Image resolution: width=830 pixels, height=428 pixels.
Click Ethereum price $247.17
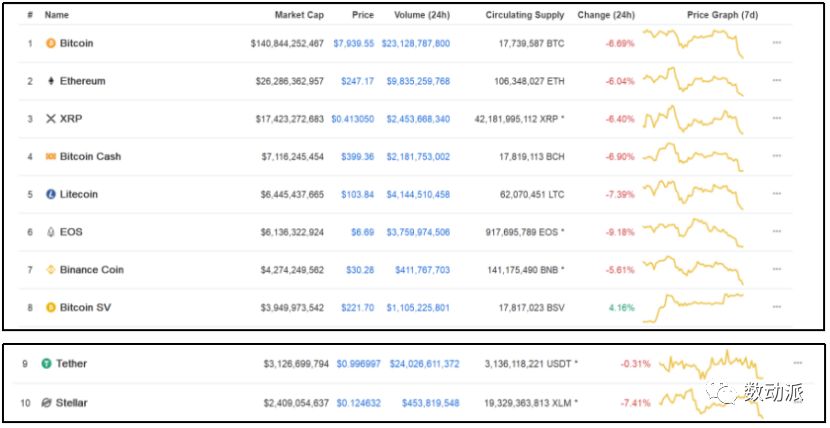[x=357, y=81]
